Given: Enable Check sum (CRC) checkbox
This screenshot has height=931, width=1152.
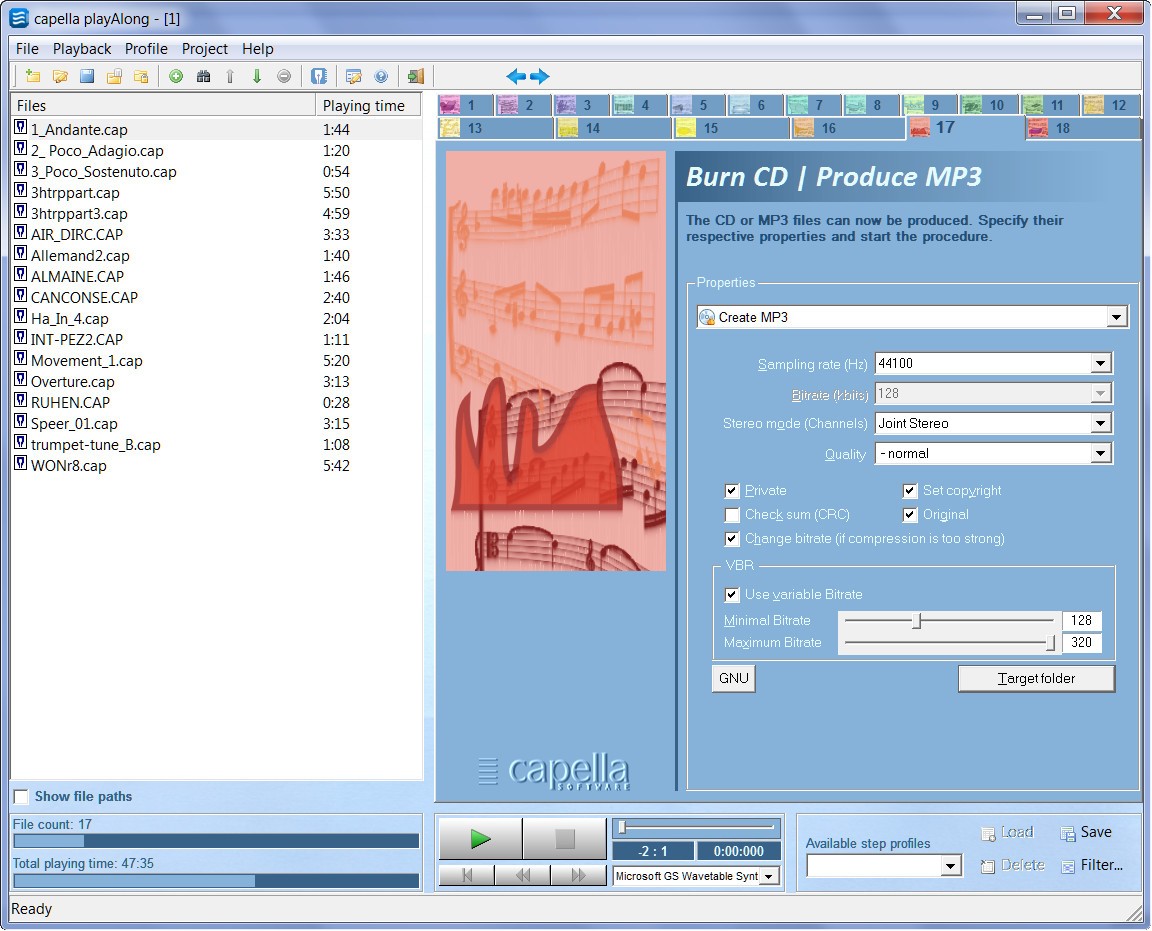Looking at the screenshot, I should tap(732, 515).
